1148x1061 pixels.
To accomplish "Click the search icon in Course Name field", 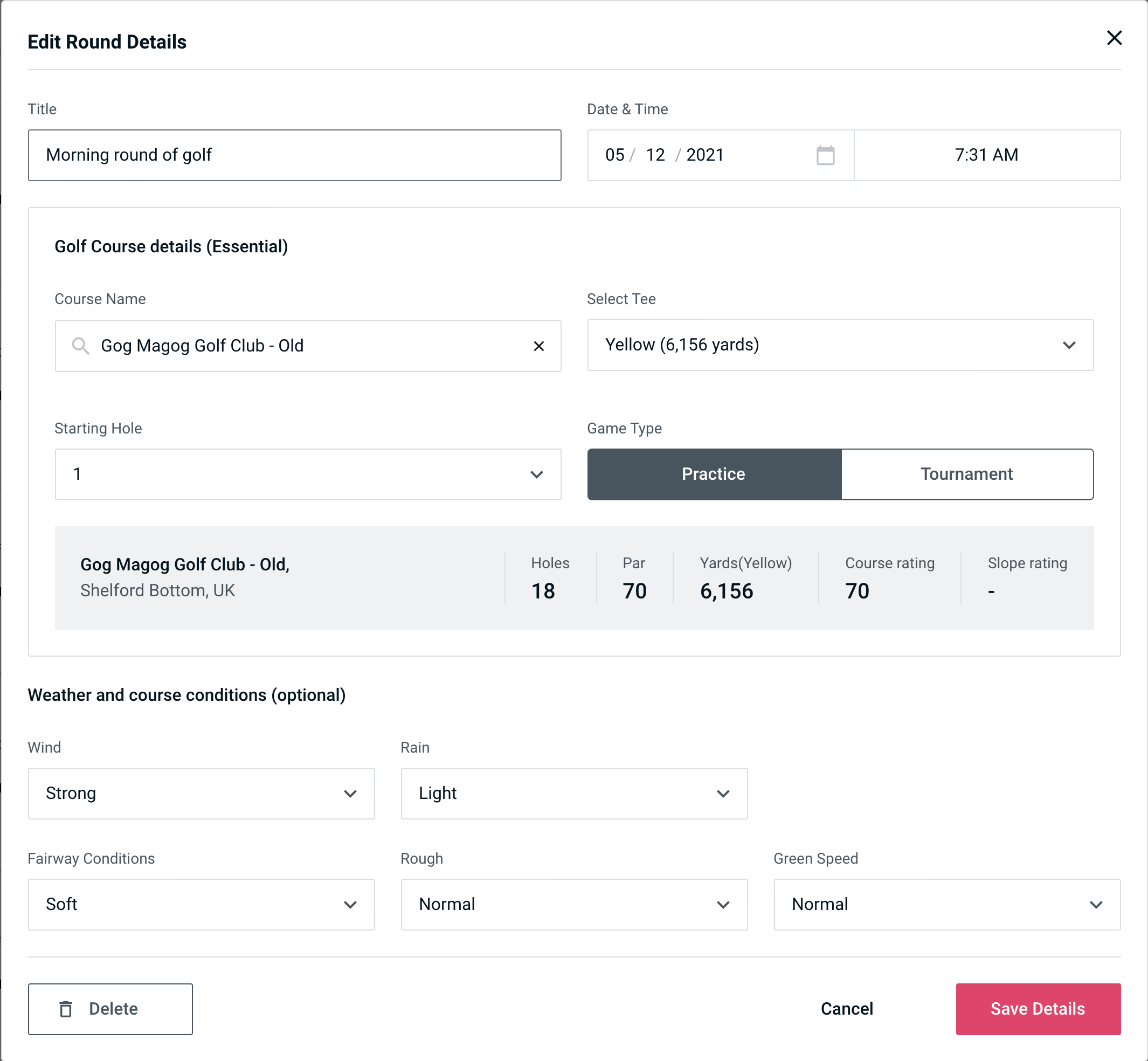I will pyautogui.click(x=80, y=345).
